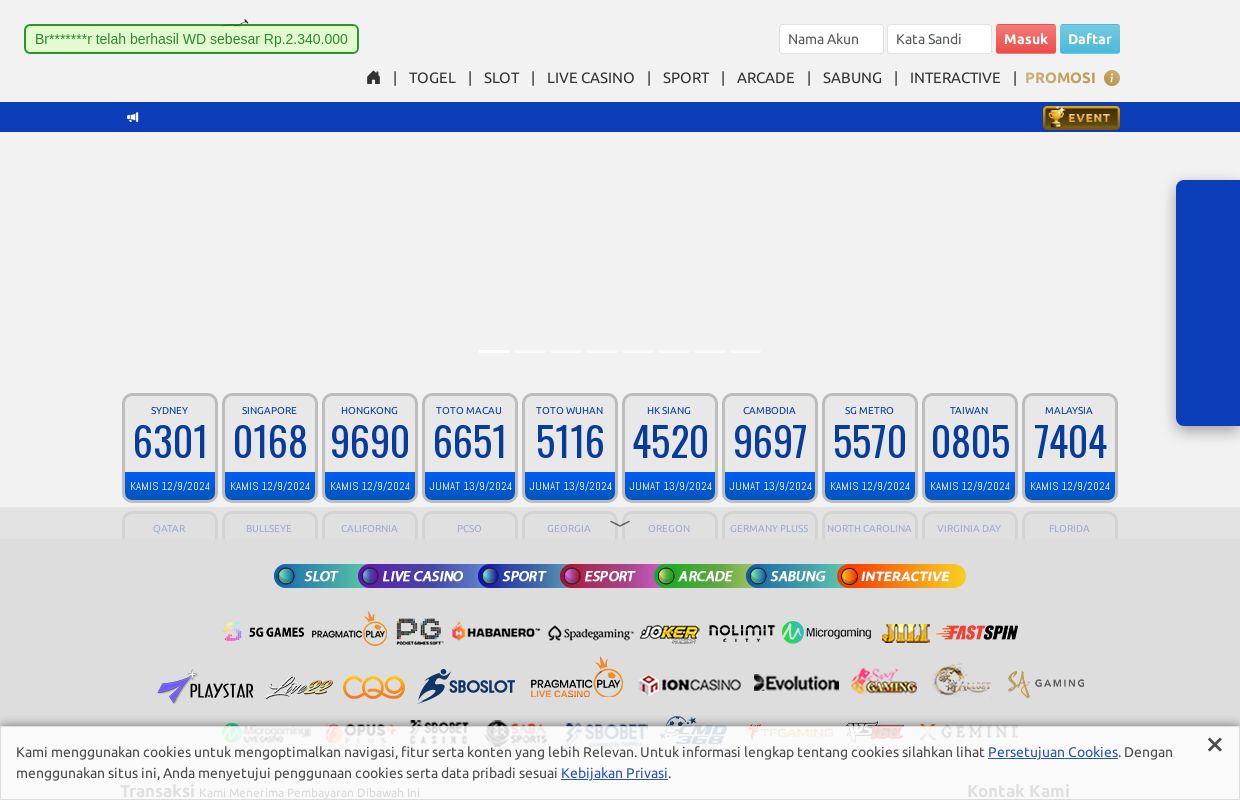1240x800 pixels.
Task: Select the Nolimit City logo
Action: pos(742,632)
